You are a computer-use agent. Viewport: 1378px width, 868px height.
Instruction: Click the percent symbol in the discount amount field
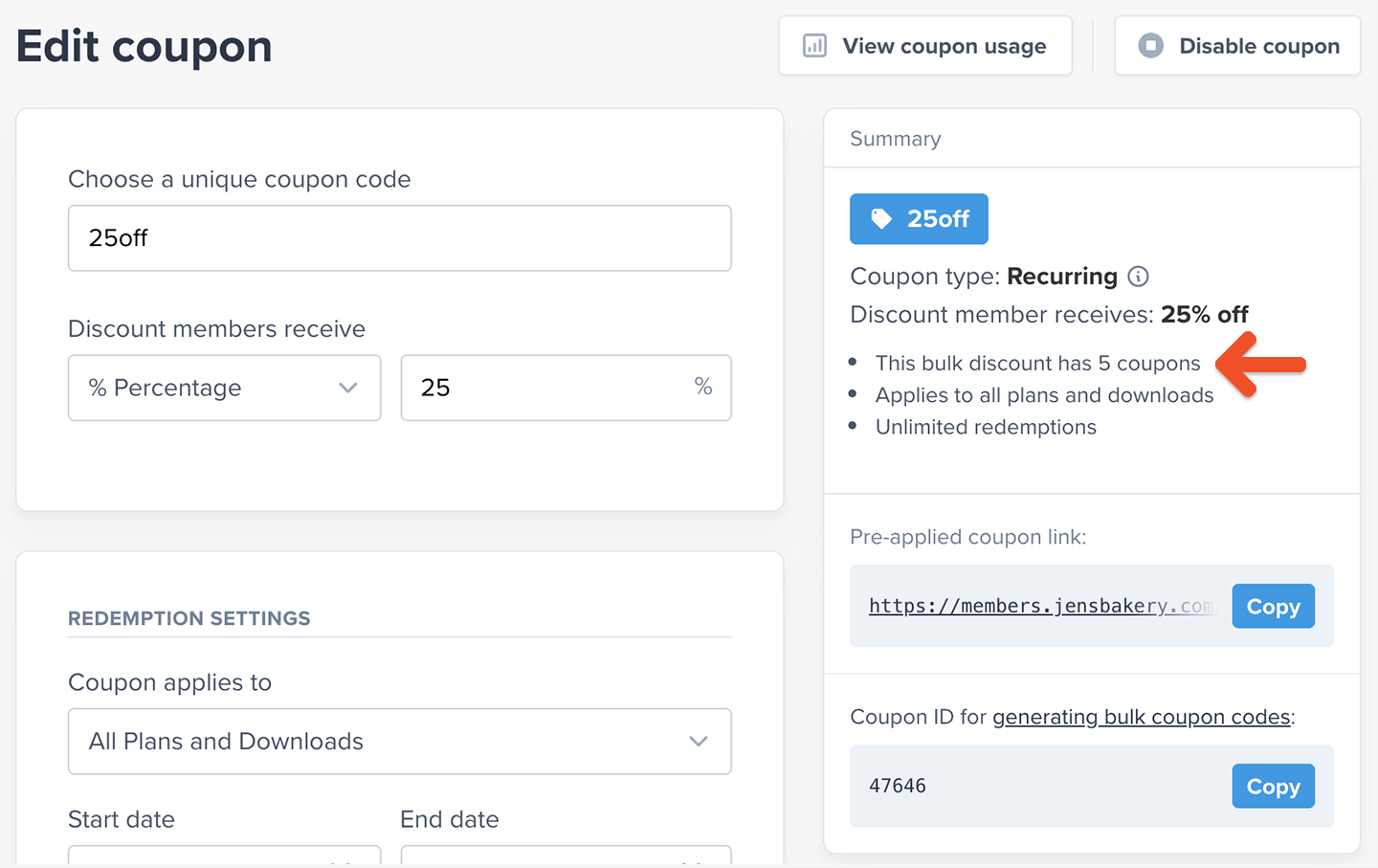click(x=703, y=387)
